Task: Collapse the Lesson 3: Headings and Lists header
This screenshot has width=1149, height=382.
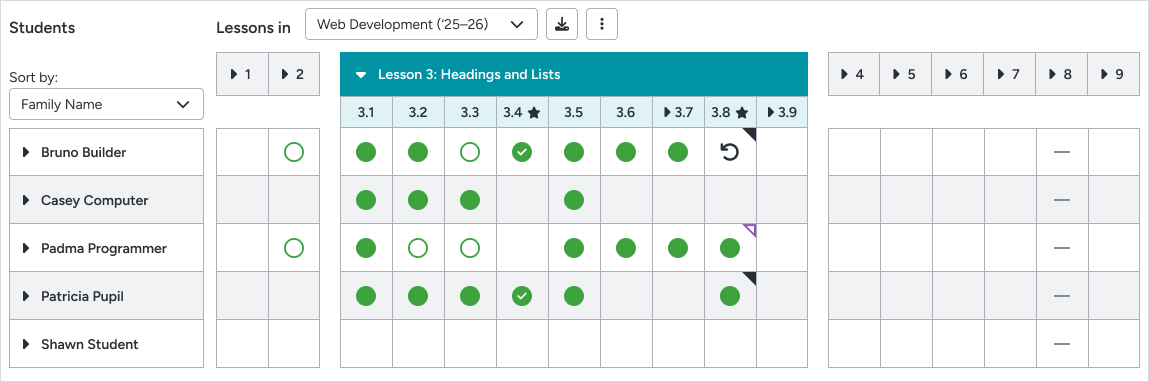Action: 574,74
